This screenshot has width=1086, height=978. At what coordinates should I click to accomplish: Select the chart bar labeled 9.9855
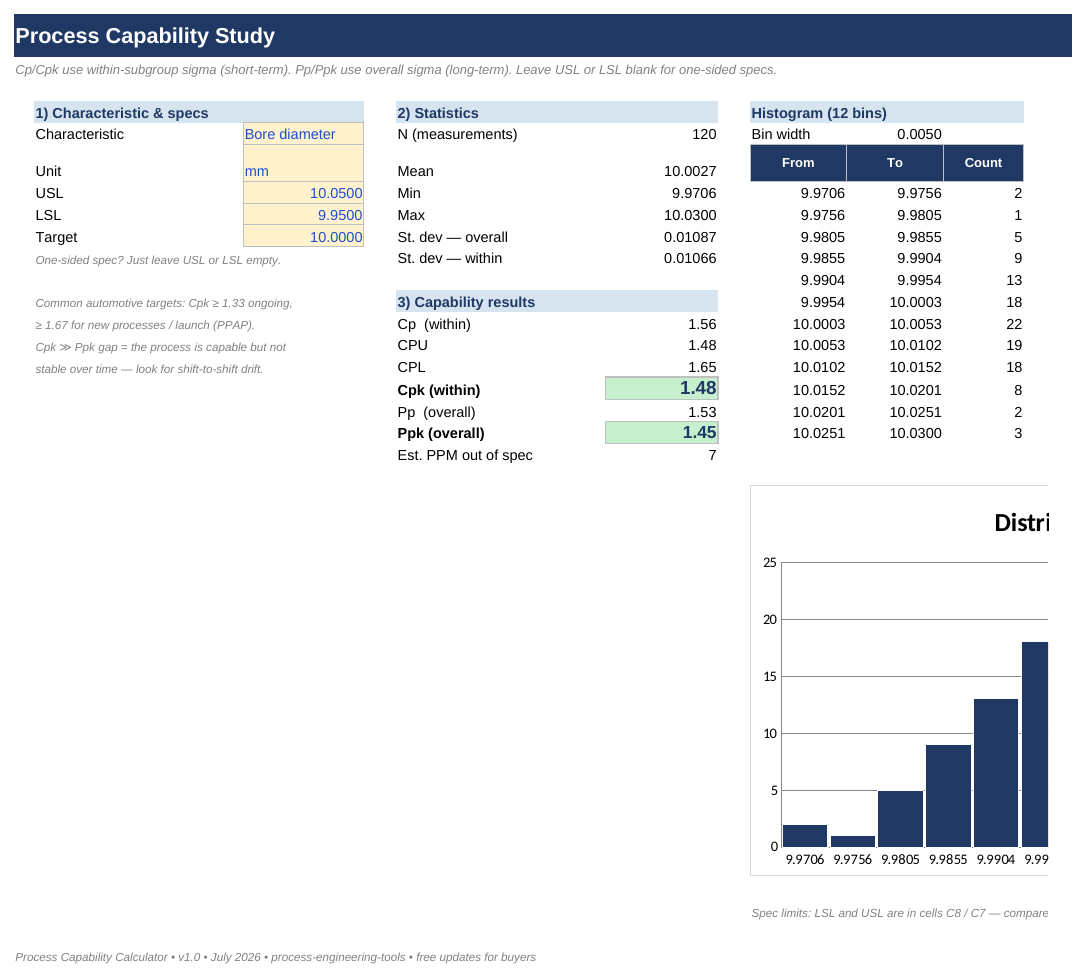[948, 796]
